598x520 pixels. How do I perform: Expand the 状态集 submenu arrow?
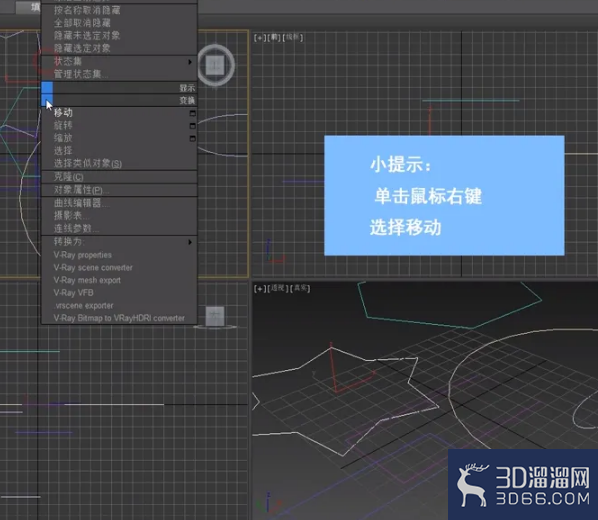tap(190, 62)
